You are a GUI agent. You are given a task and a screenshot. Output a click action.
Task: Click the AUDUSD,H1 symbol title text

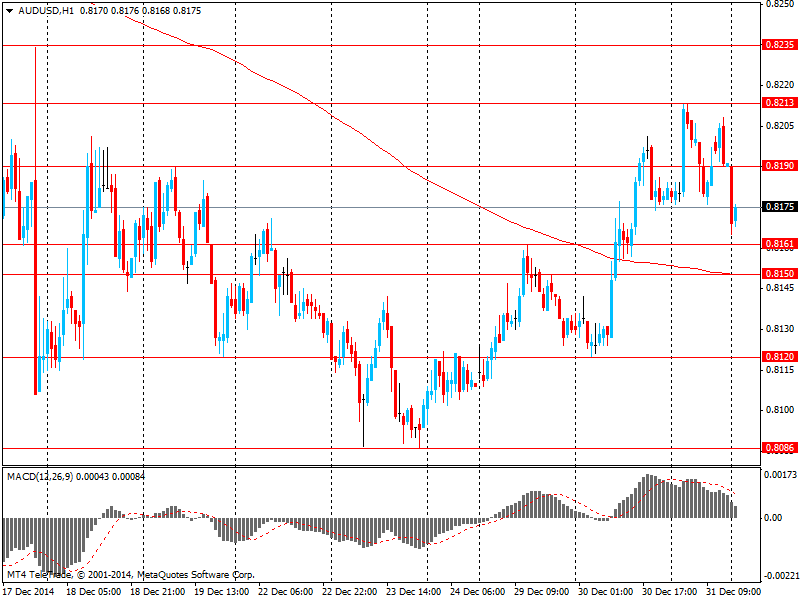point(46,11)
